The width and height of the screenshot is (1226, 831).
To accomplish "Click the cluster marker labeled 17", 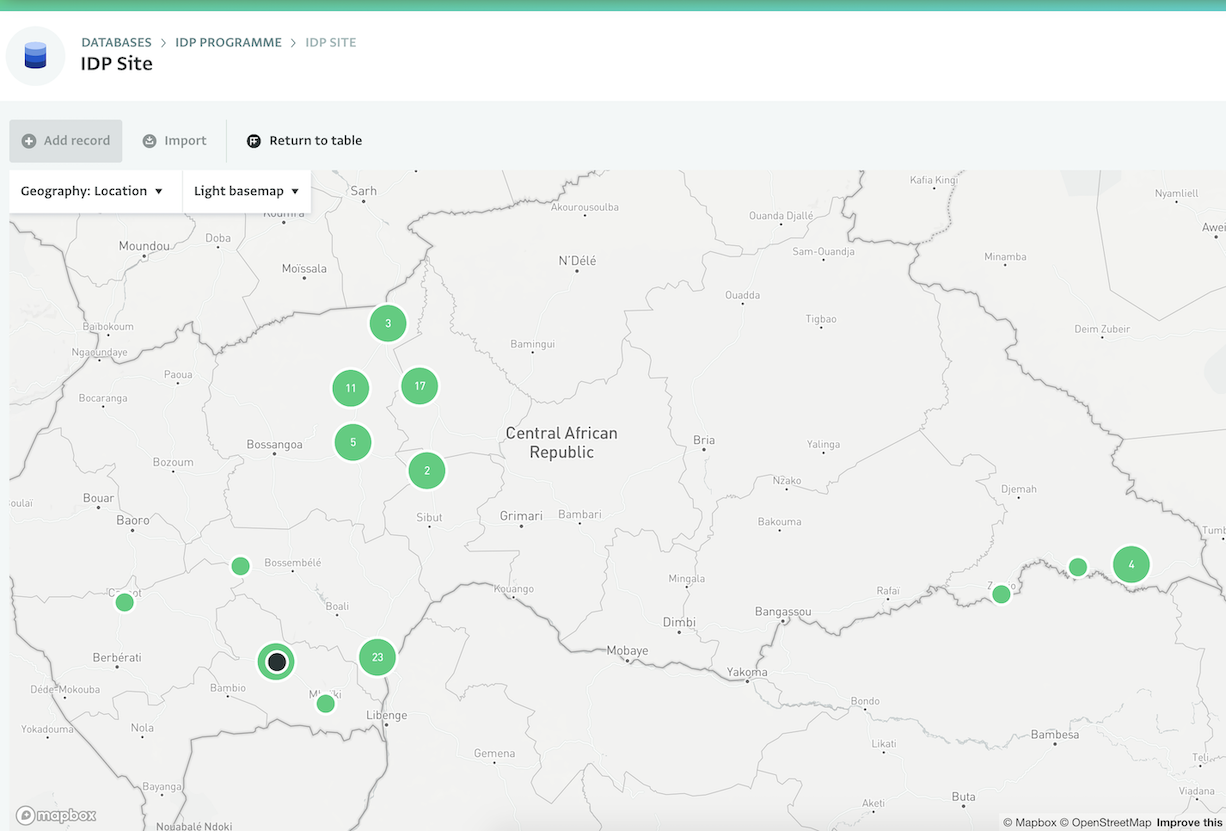I will (420, 386).
